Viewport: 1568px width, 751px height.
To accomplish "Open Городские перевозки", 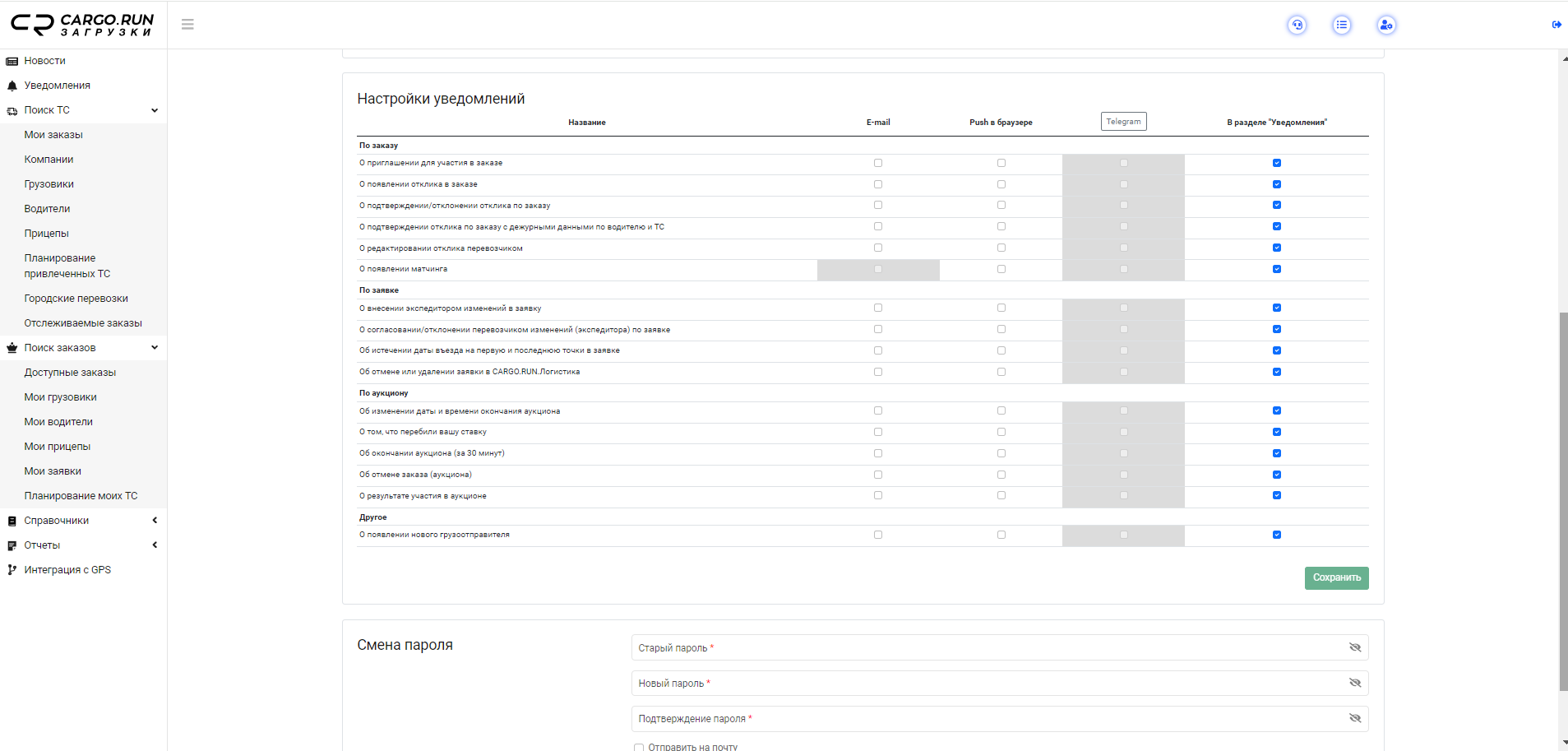I will (76, 299).
